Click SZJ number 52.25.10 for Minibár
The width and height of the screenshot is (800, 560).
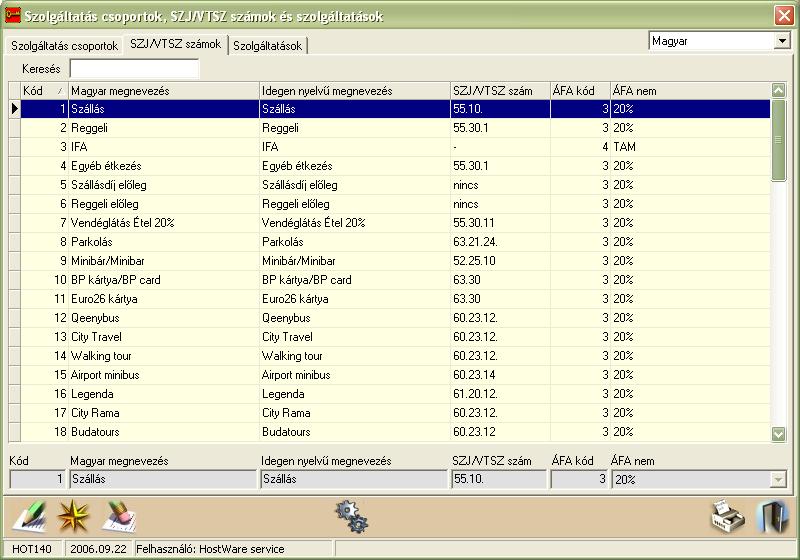pyautogui.click(x=474, y=261)
